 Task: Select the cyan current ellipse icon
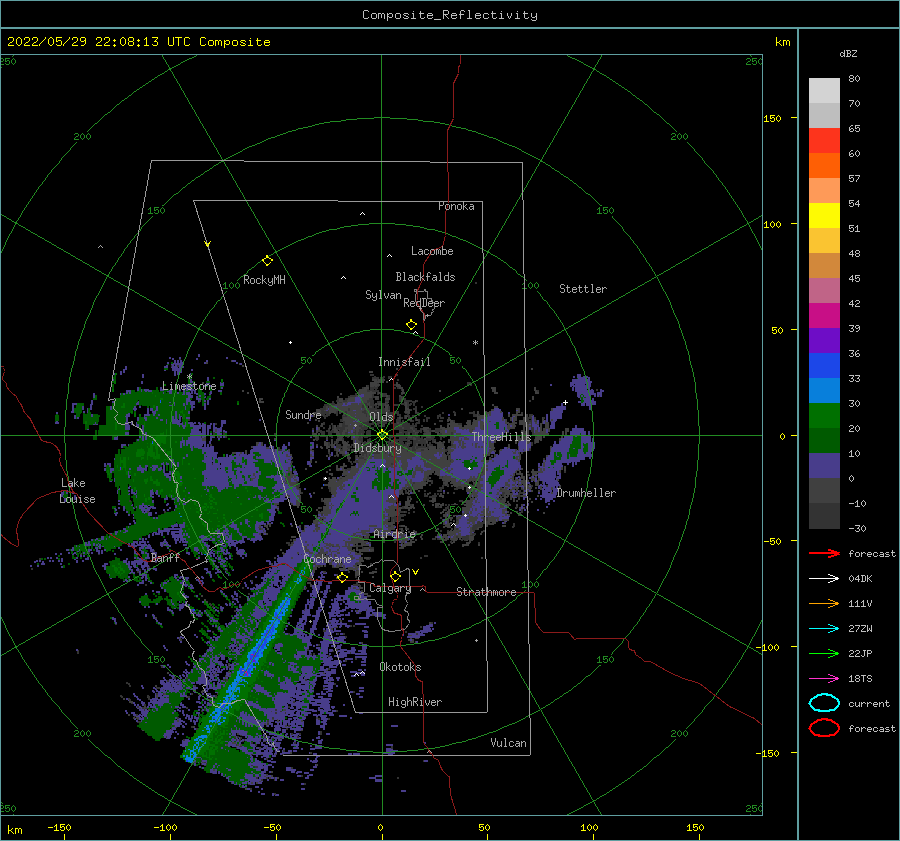tap(824, 703)
